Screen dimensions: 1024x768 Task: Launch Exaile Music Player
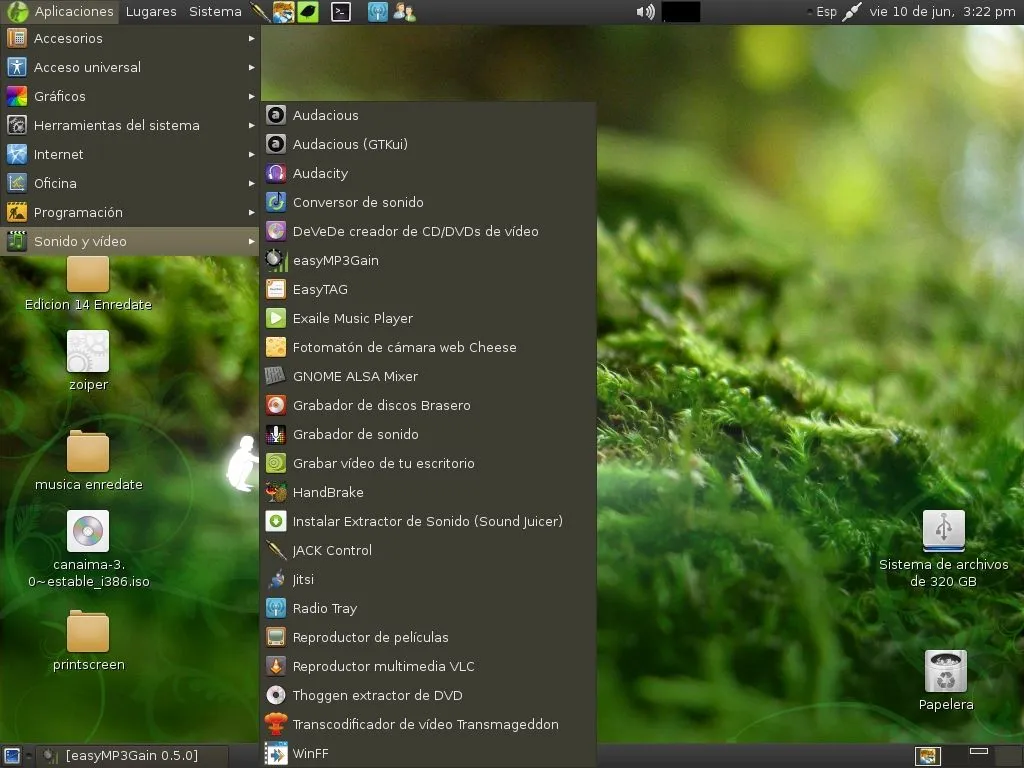352,318
